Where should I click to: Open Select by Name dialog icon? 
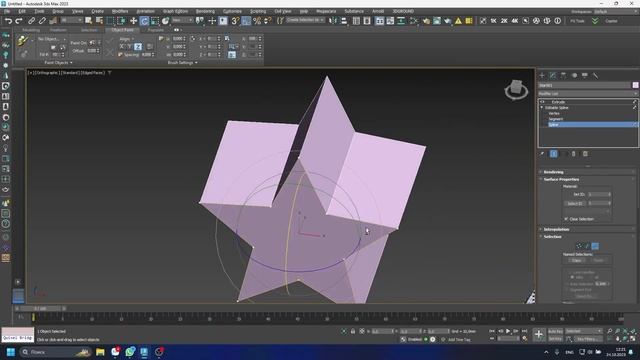tap(99, 21)
